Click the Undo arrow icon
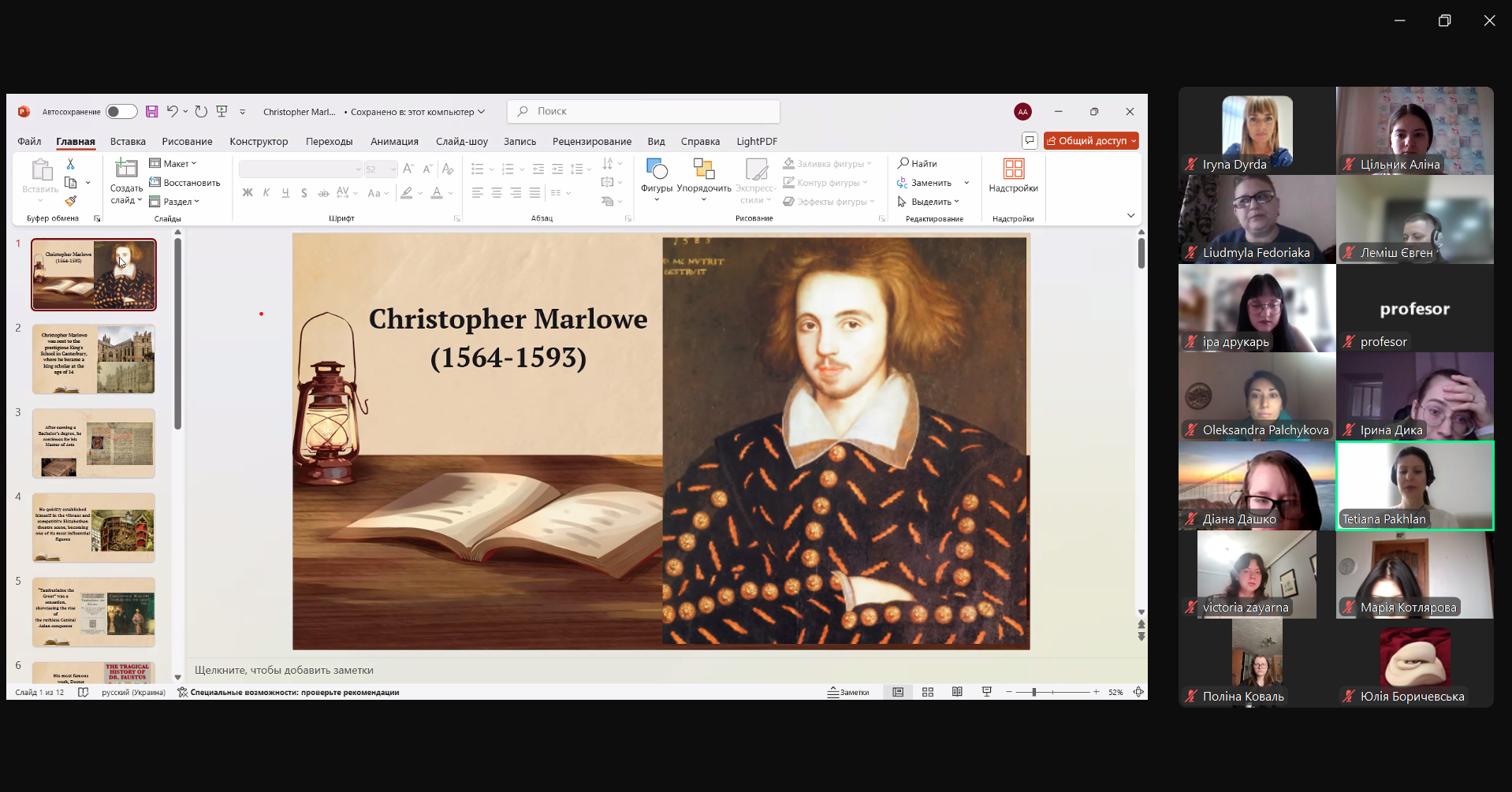 tap(173, 112)
